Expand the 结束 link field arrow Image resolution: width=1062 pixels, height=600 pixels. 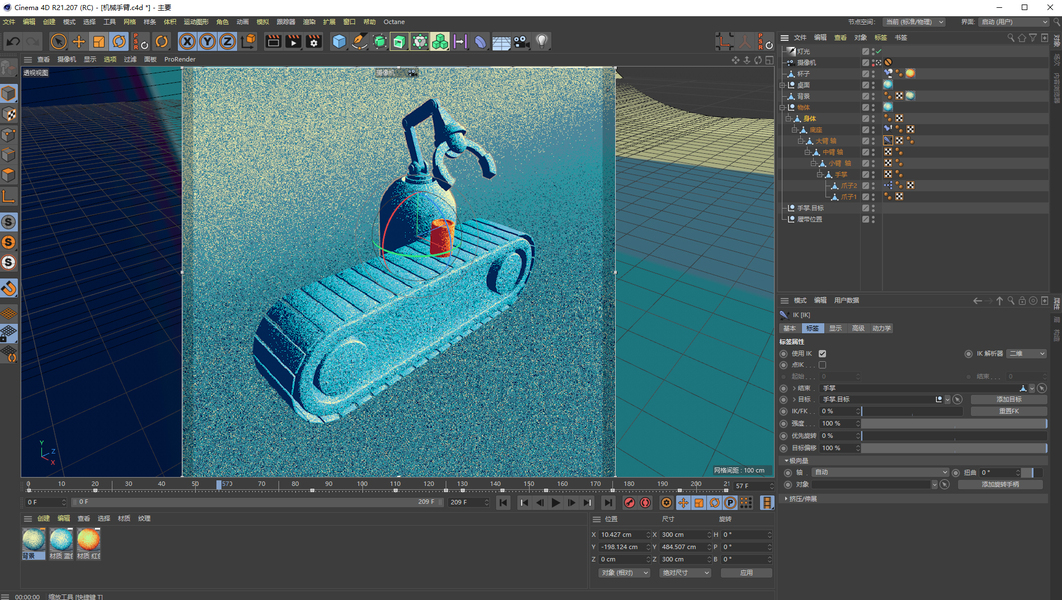pos(794,388)
